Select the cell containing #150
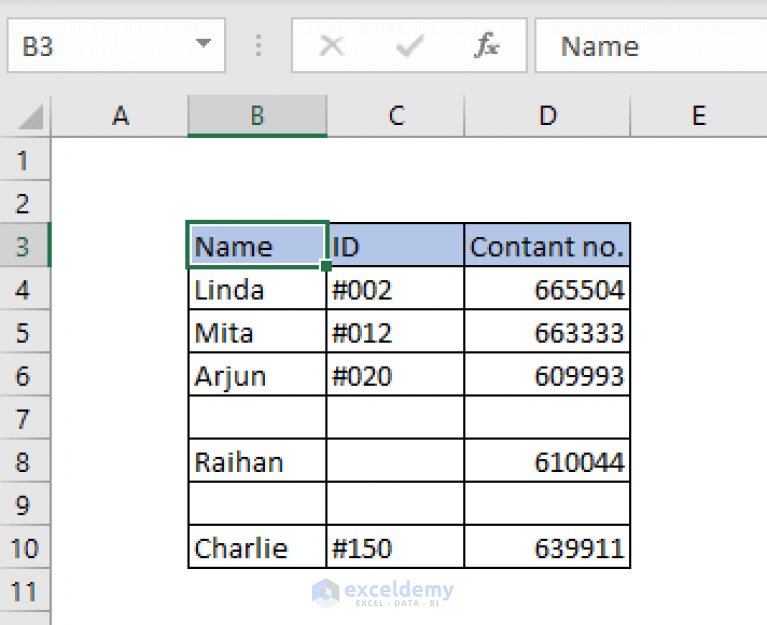Viewport: 767px width, 625px height. (x=395, y=546)
